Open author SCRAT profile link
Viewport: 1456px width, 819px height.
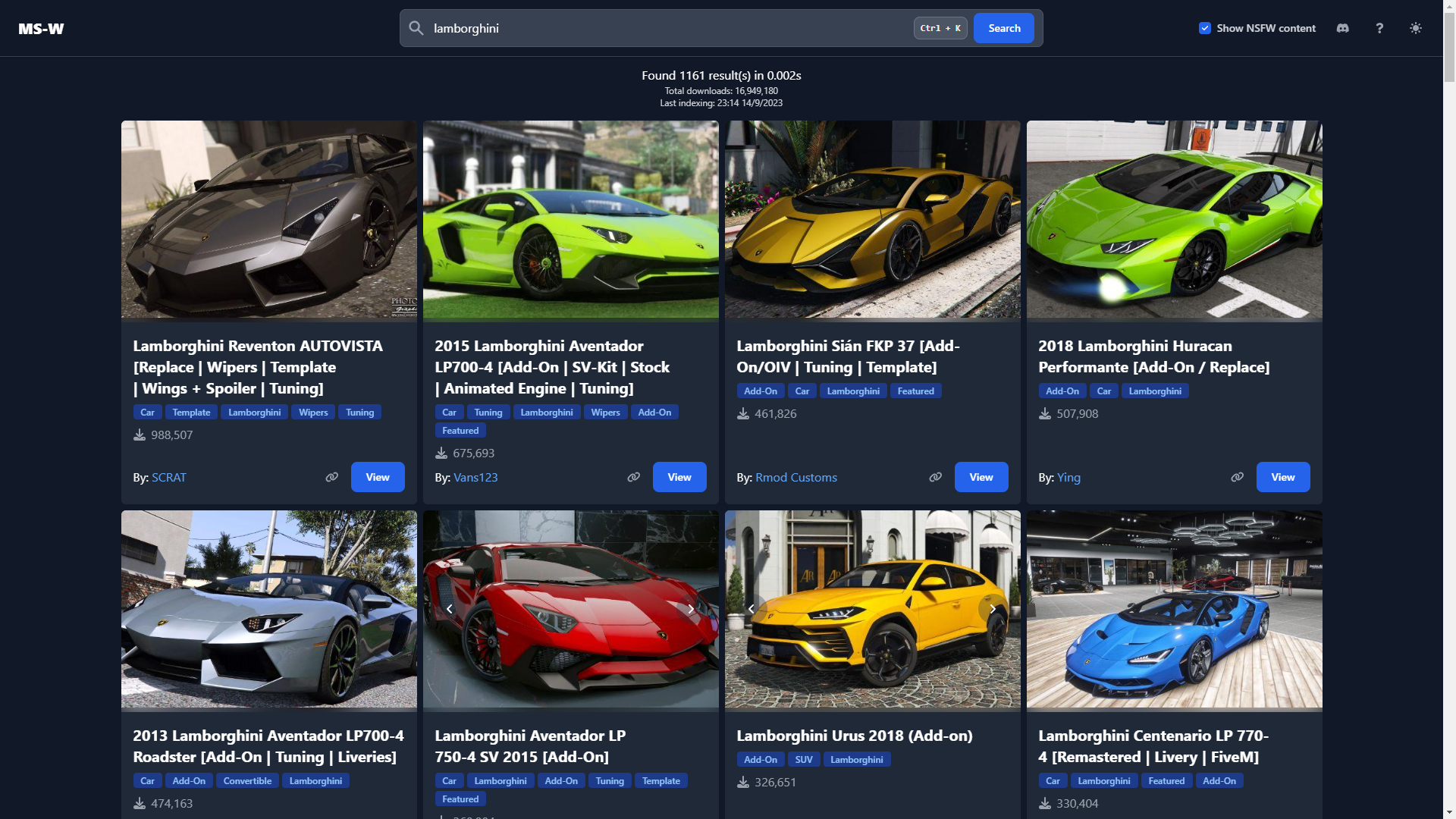point(168,478)
